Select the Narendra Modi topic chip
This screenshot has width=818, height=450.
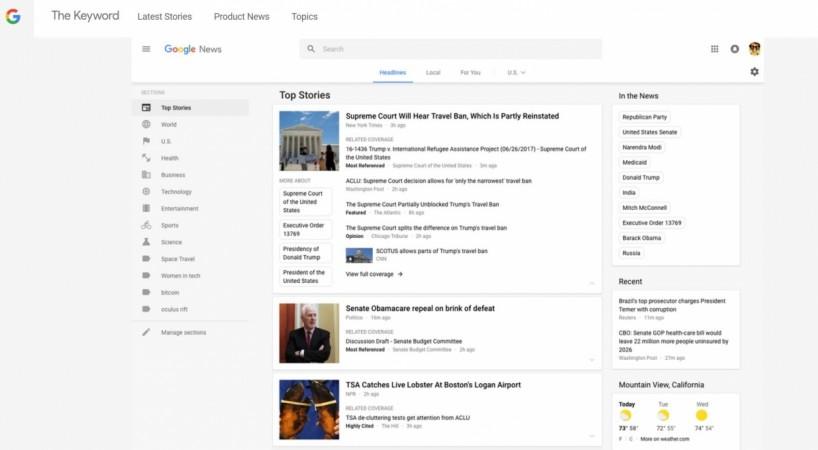(x=643, y=146)
